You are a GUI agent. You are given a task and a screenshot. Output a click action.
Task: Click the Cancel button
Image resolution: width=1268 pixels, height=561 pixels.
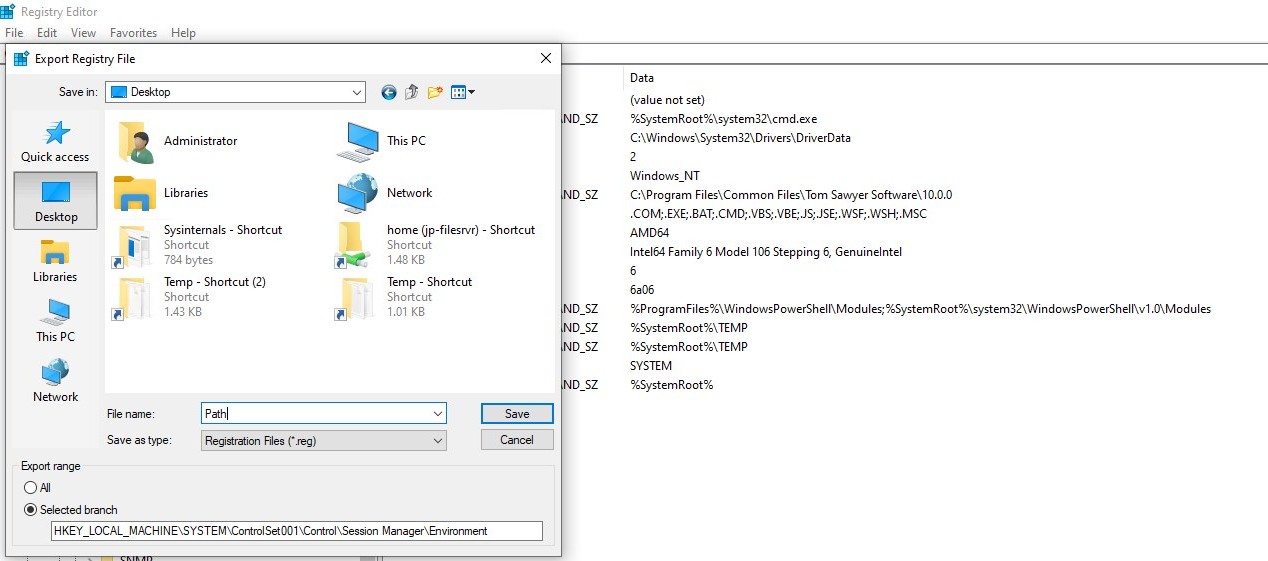point(517,440)
